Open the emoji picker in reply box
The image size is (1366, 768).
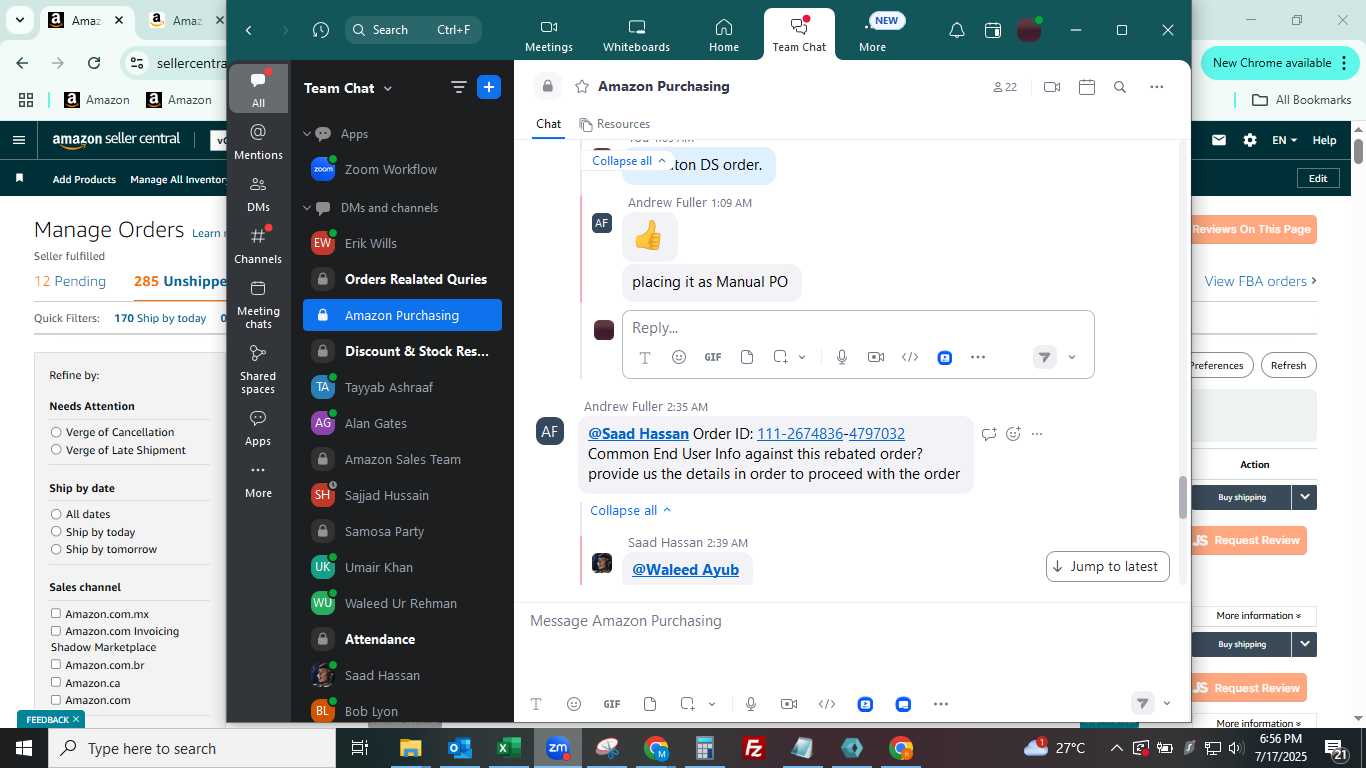[x=679, y=357]
